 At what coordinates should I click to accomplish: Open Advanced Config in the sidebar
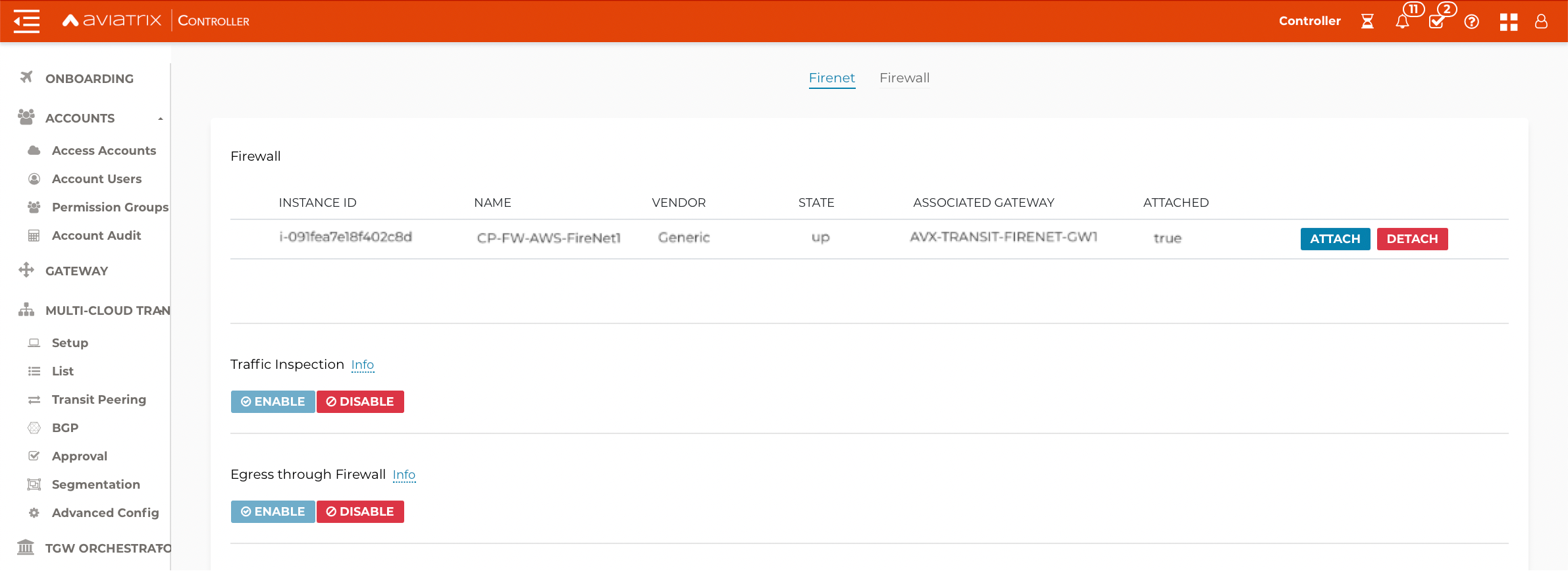coord(105,512)
